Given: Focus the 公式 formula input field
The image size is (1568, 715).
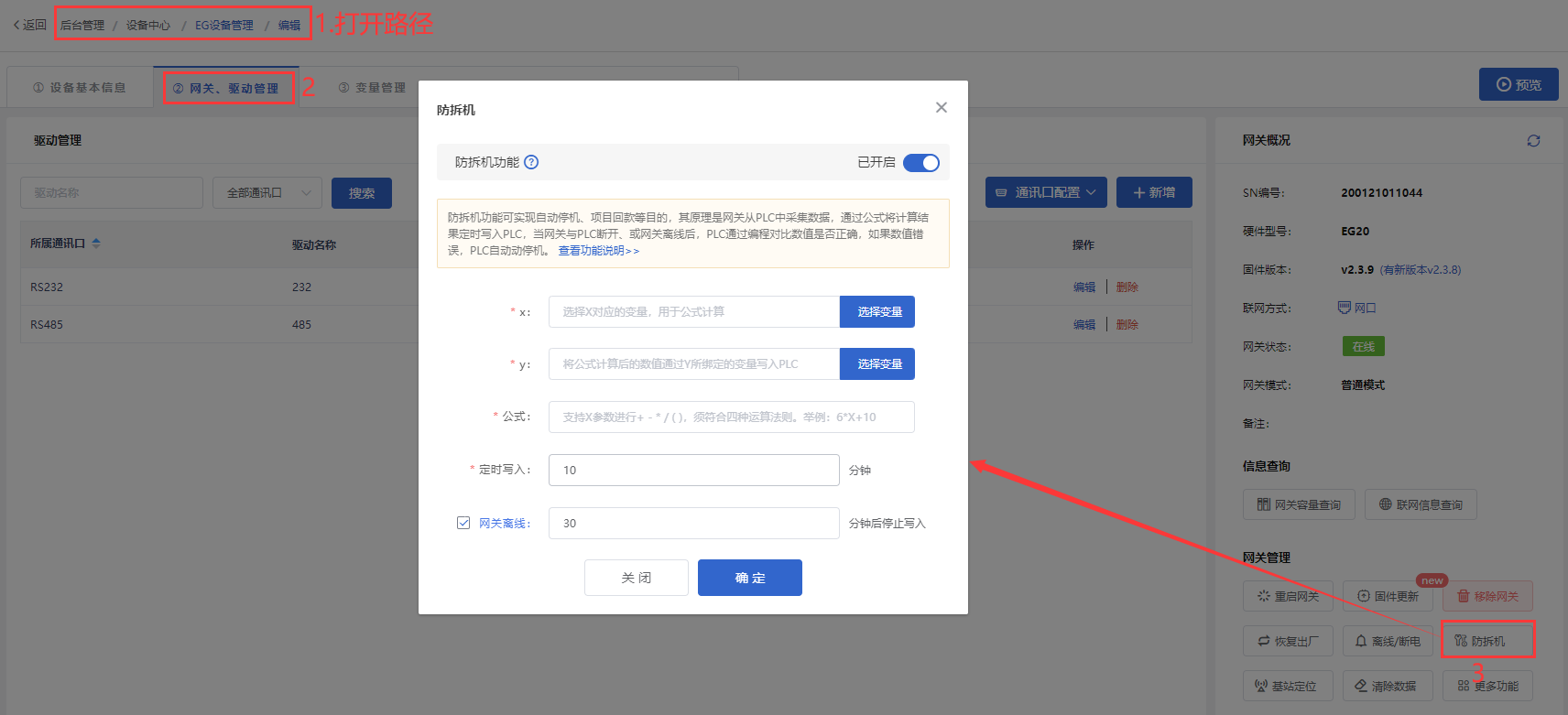Looking at the screenshot, I should coord(731,417).
